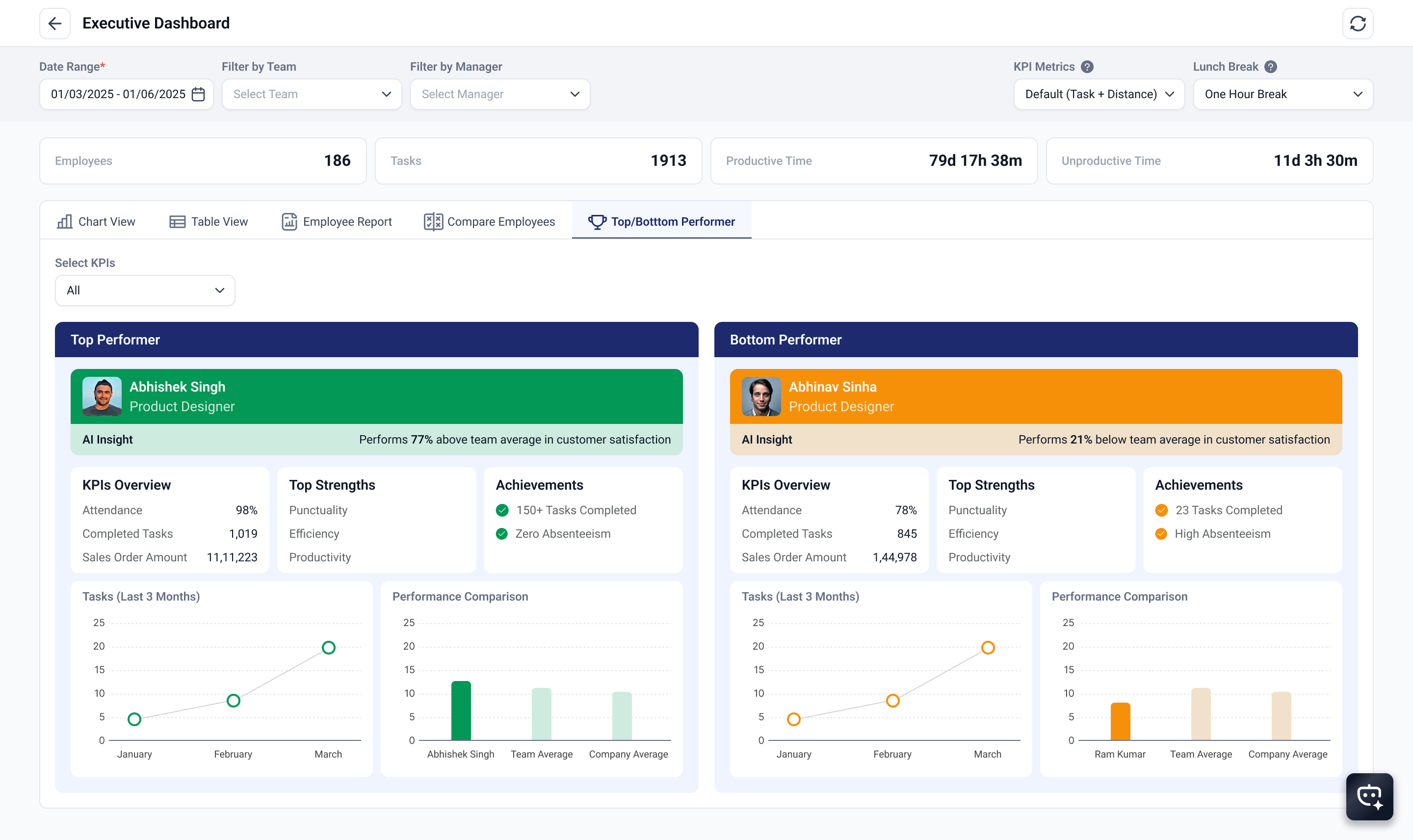The height and width of the screenshot is (840, 1413).
Task: Open the Select Manager dropdown
Action: (x=500, y=94)
